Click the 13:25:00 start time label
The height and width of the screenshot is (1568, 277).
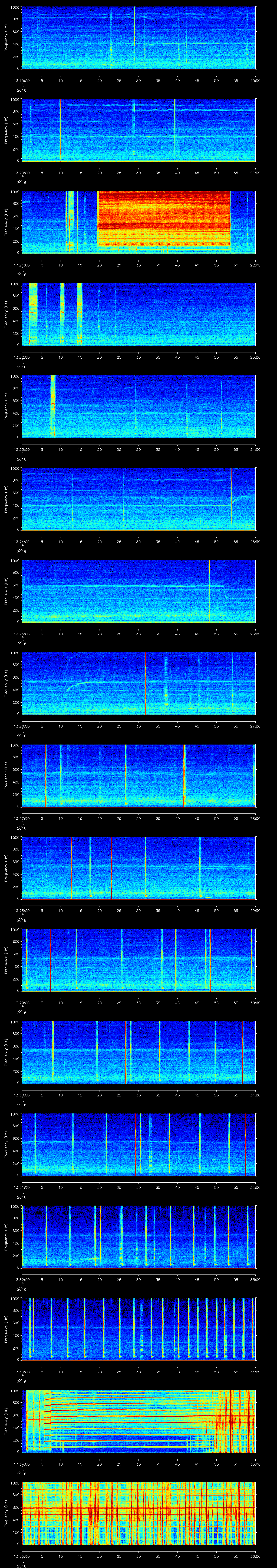[x=21, y=634]
